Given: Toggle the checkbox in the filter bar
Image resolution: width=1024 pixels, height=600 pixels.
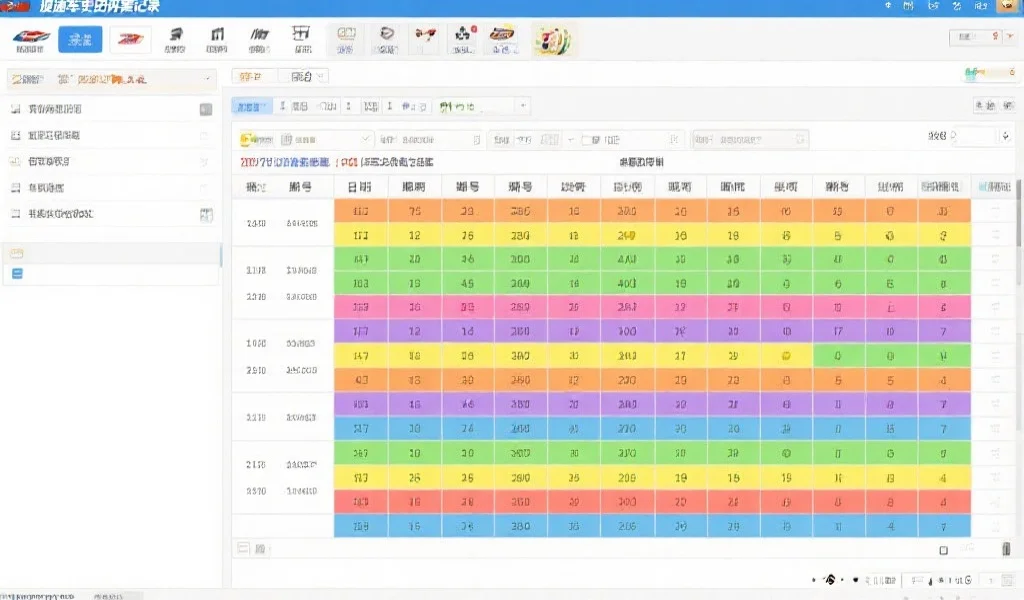Looking at the screenshot, I should click(x=596, y=140).
